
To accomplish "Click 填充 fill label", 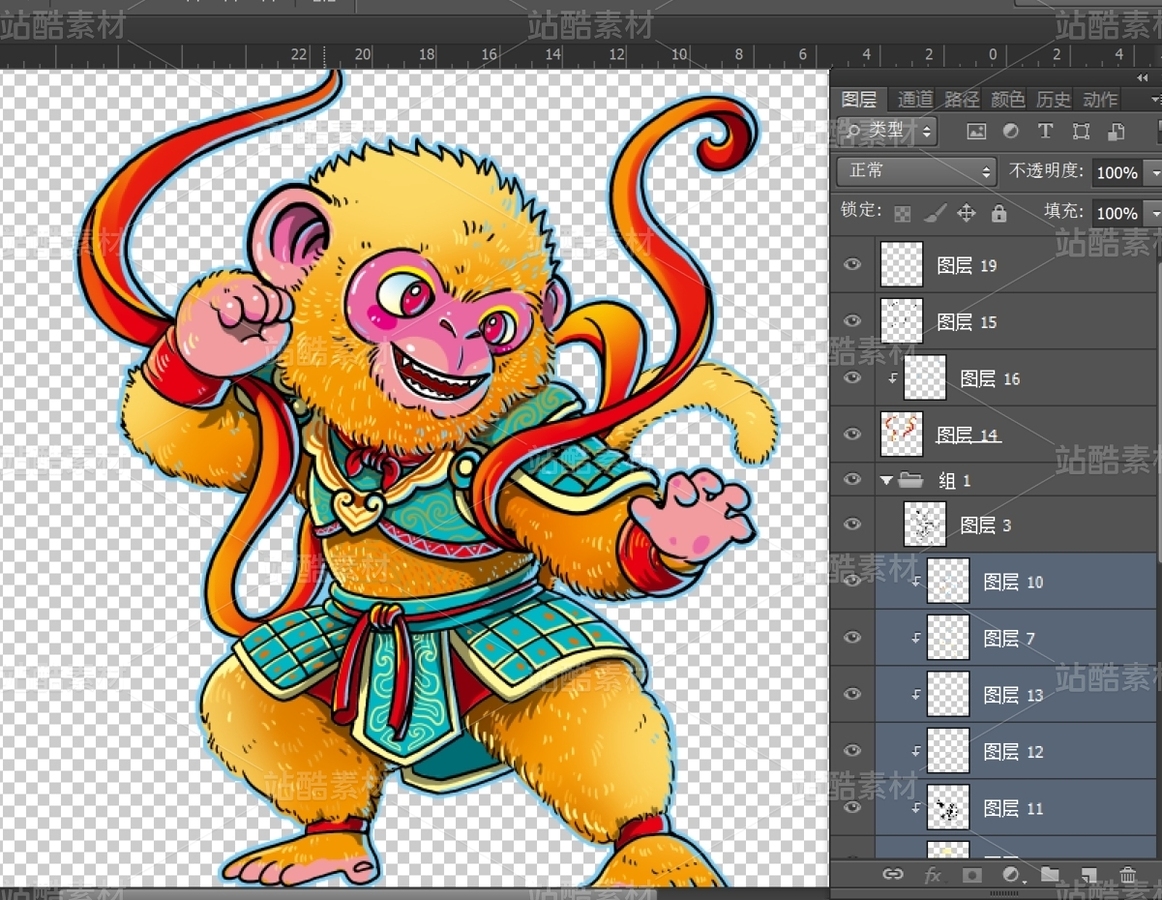I will click(1063, 211).
